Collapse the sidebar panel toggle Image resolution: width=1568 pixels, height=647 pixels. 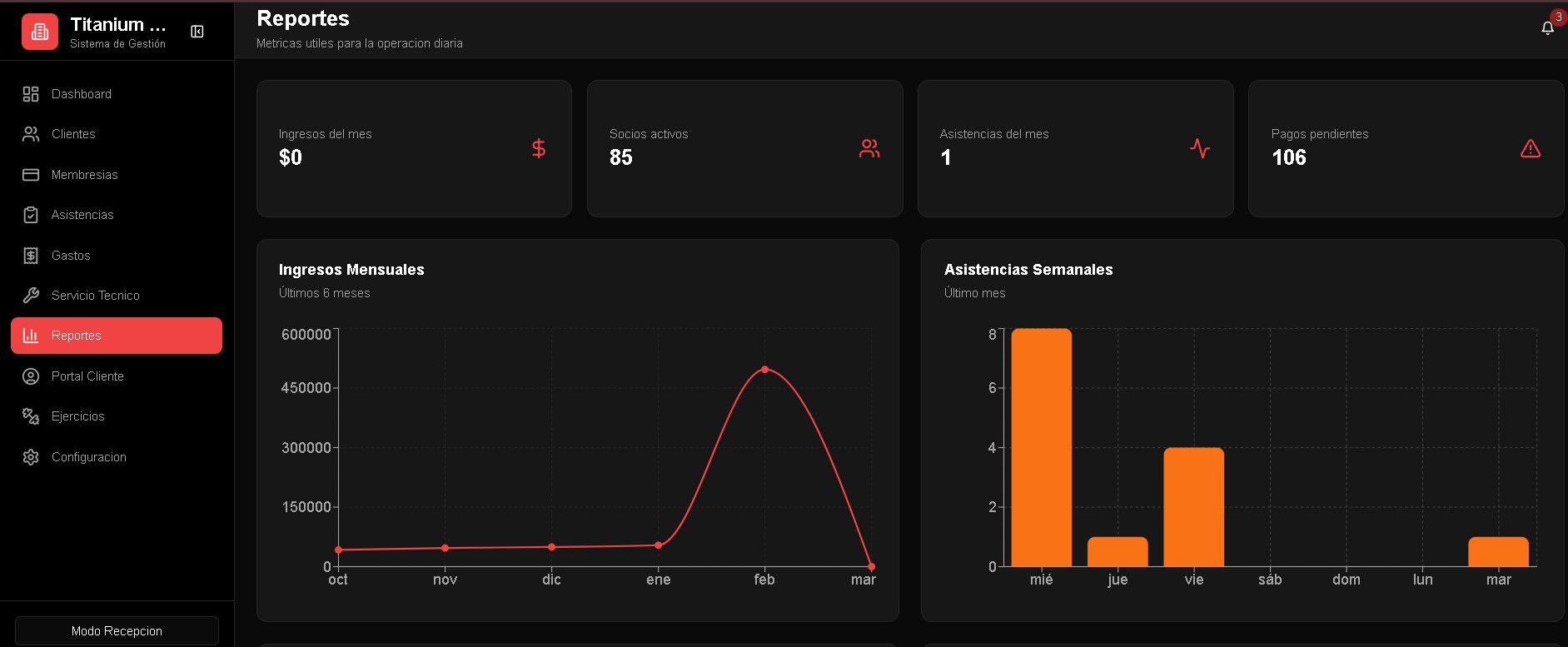[x=197, y=32]
